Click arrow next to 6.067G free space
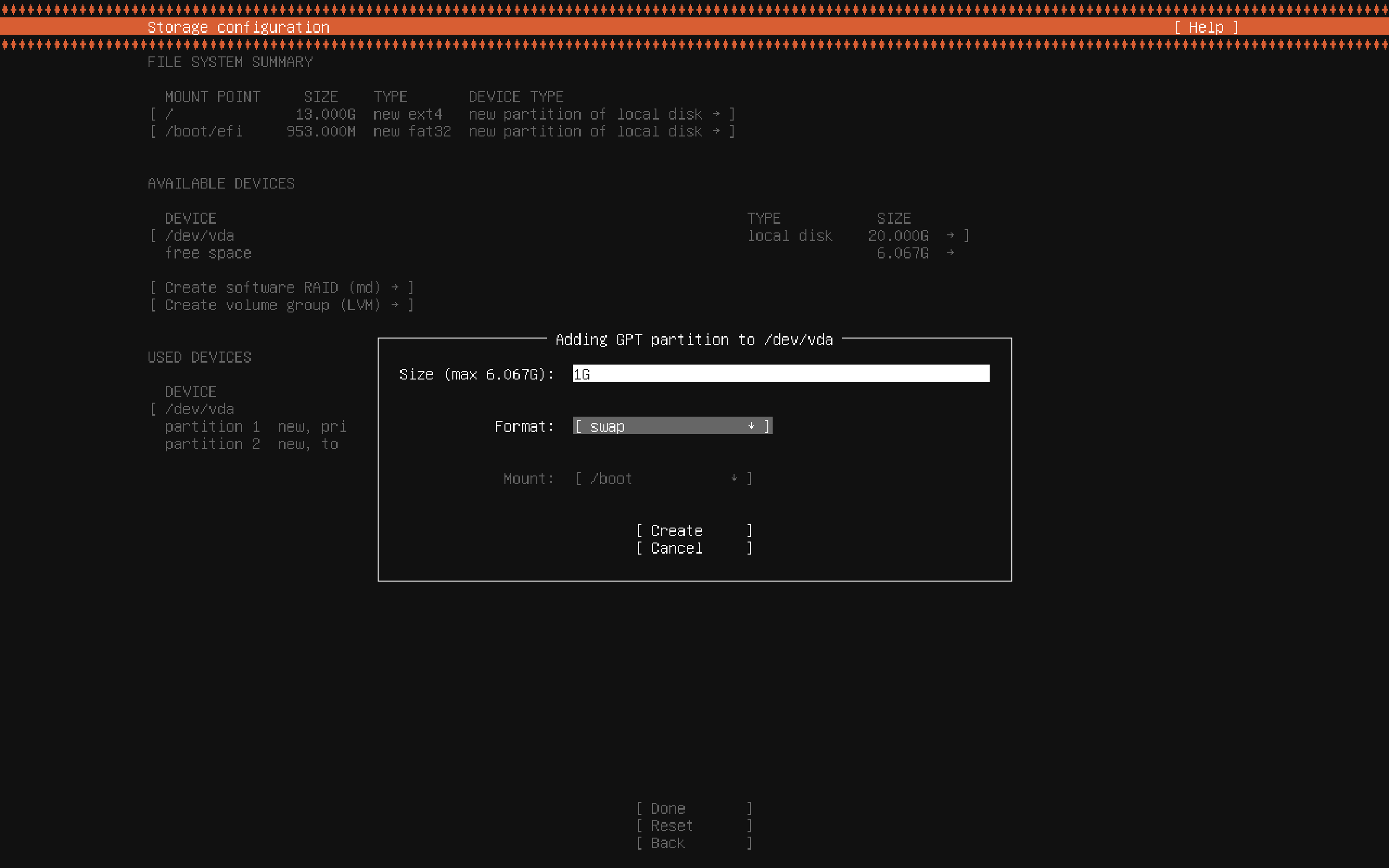 click(x=951, y=253)
